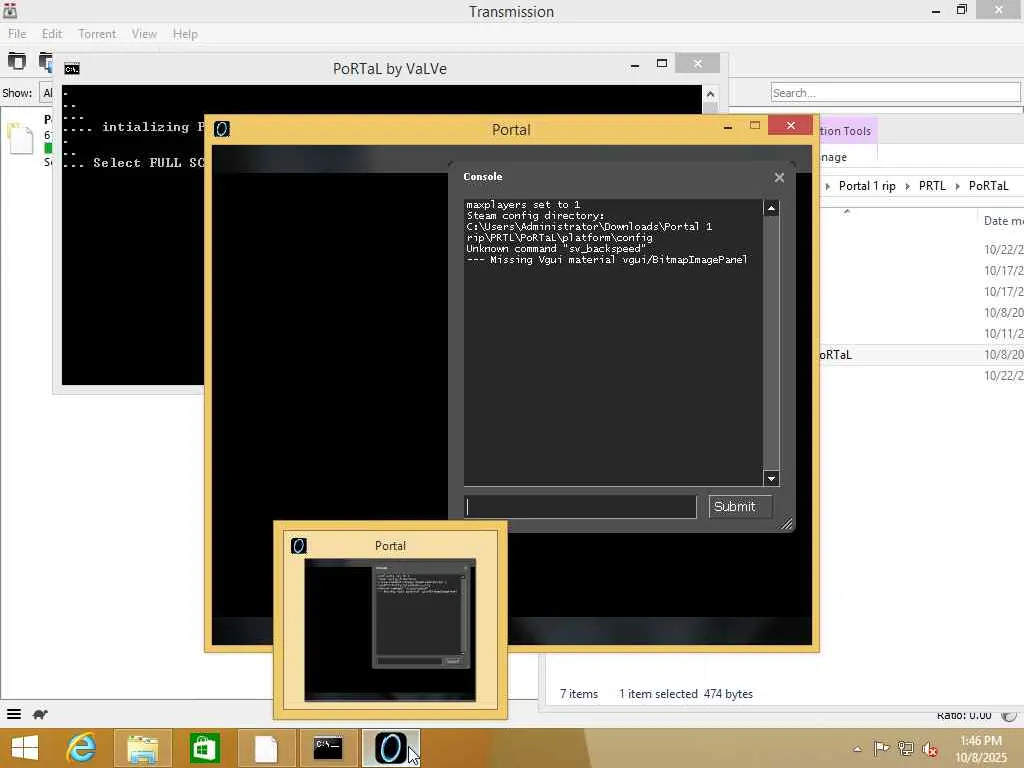Click the 10/22/2 date in Explorer's first row
The image size is (1024, 768).
(1003, 249)
